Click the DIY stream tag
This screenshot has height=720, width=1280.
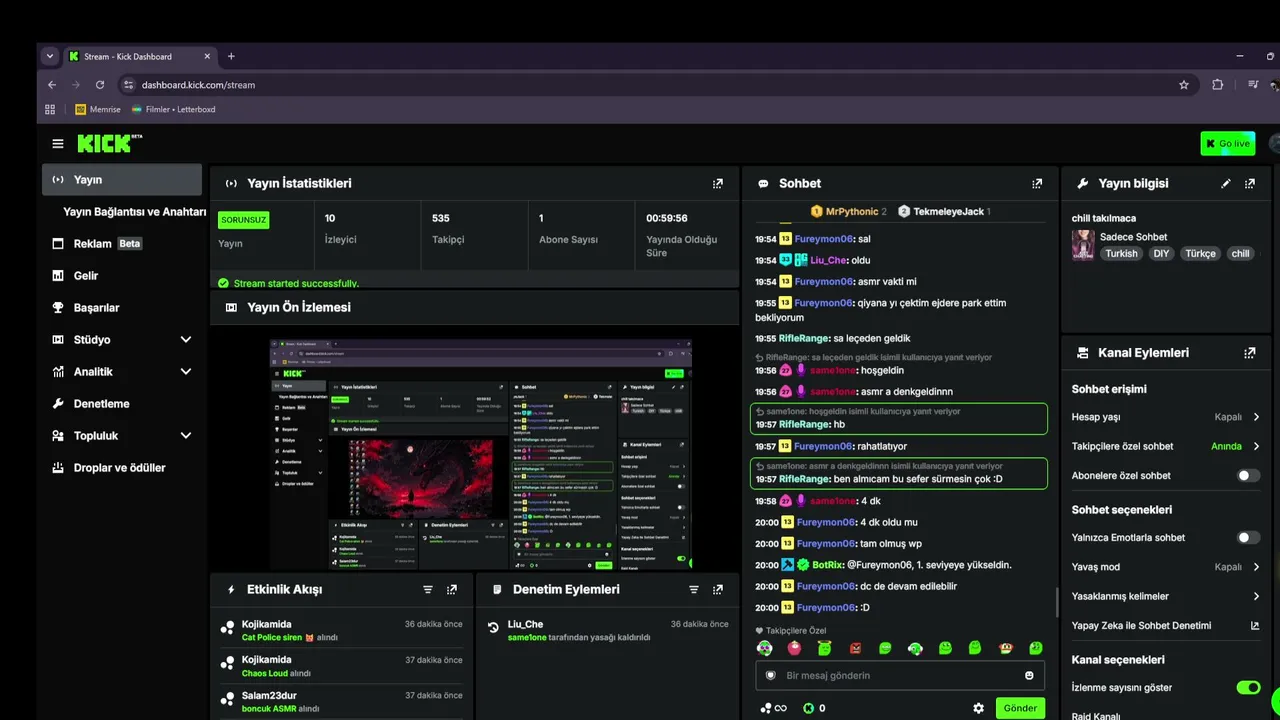pyautogui.click(x=1161, y=254)
